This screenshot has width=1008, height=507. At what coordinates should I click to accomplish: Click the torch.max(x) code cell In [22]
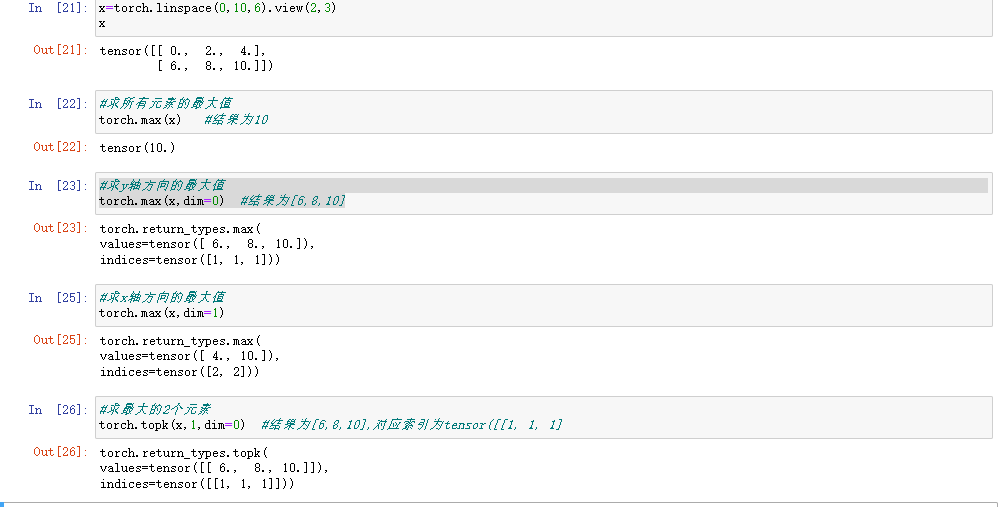[x=544, y=112]
